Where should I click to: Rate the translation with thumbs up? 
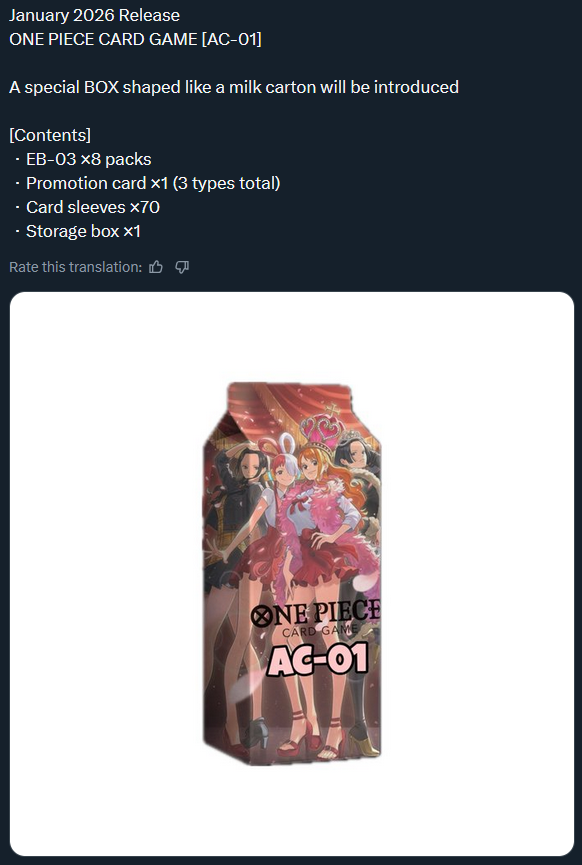pyautogui.click(x=156, y=267)
